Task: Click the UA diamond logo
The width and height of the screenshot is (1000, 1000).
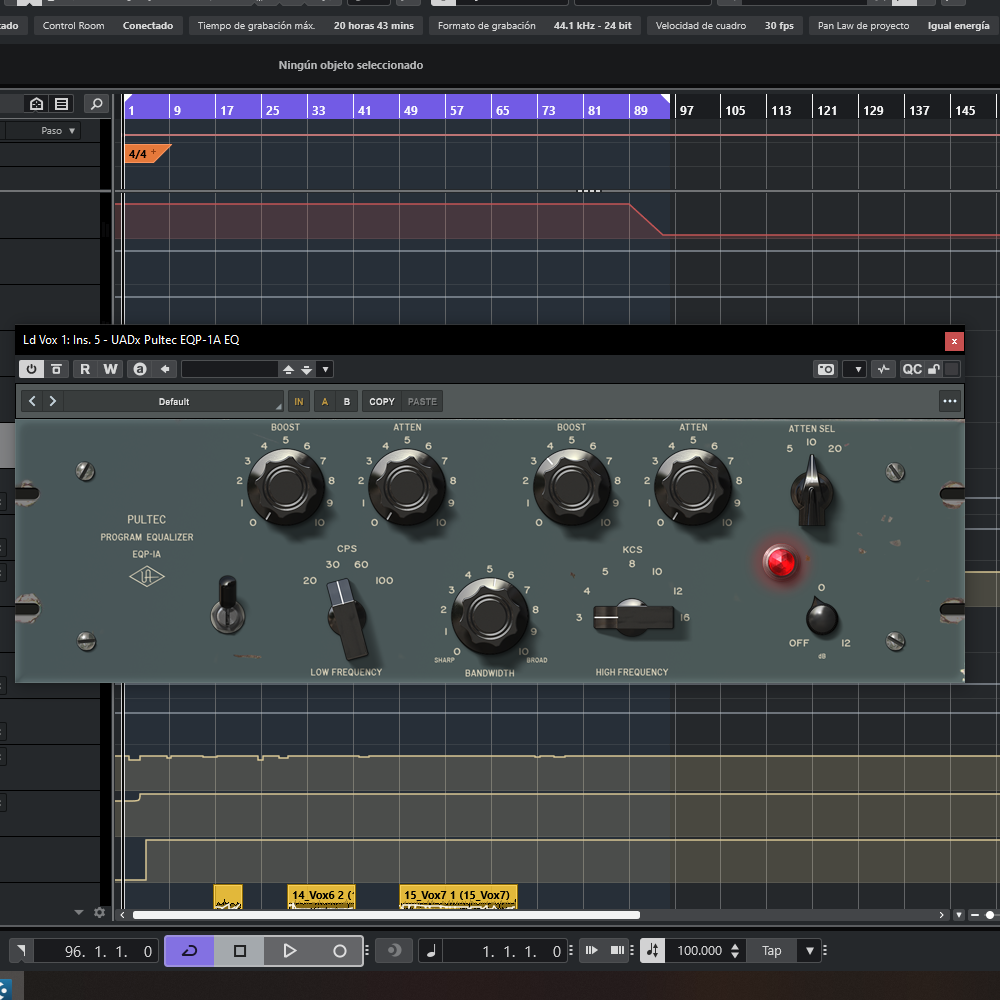Action: coord(147,577)
